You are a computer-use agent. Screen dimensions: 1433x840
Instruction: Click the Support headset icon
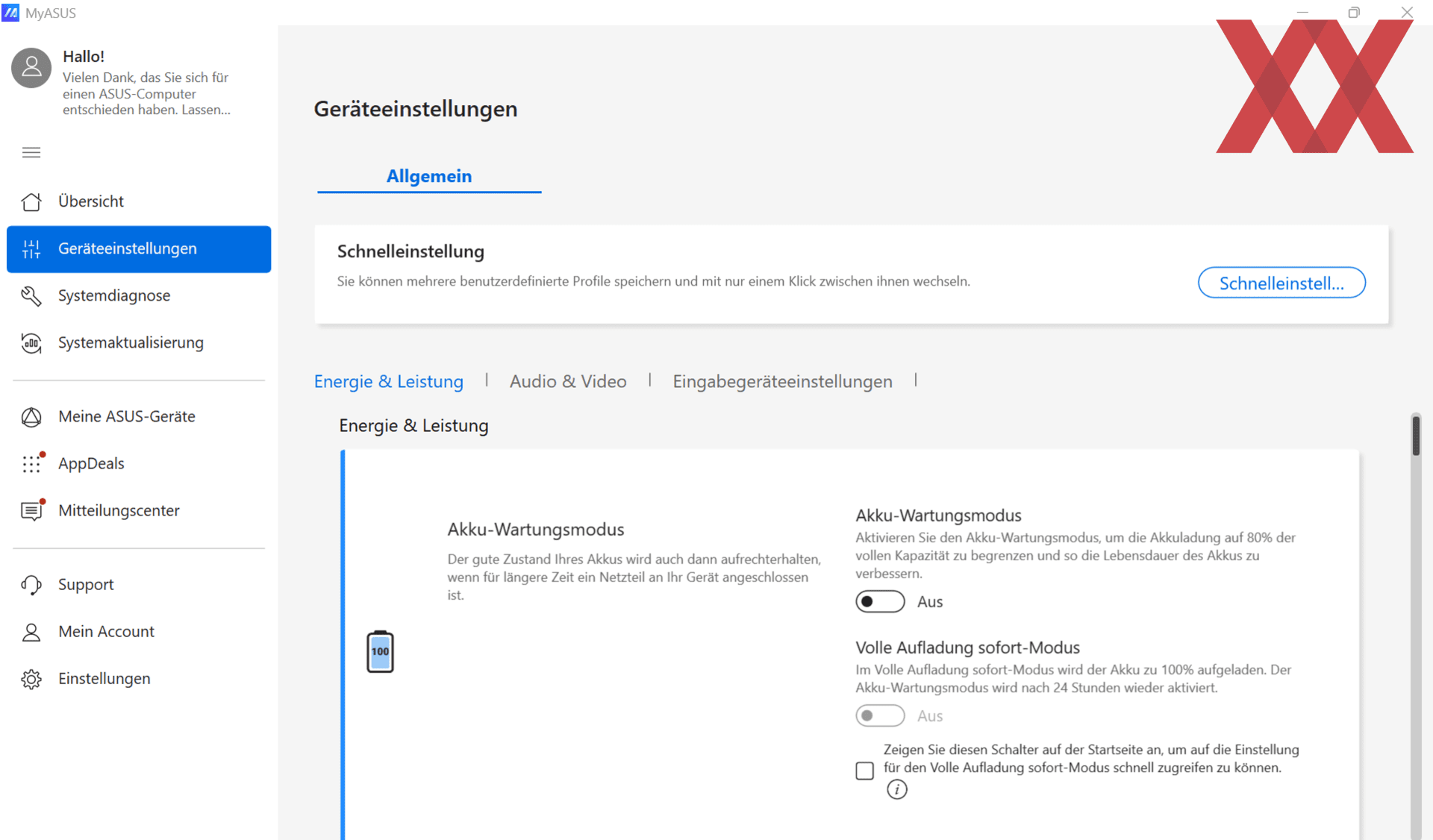click(x=31, y=585)
